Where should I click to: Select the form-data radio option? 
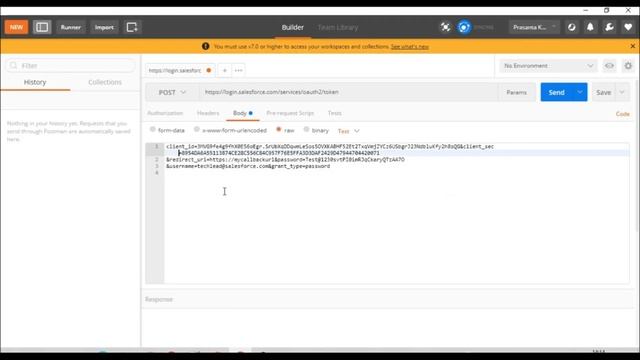153,130
